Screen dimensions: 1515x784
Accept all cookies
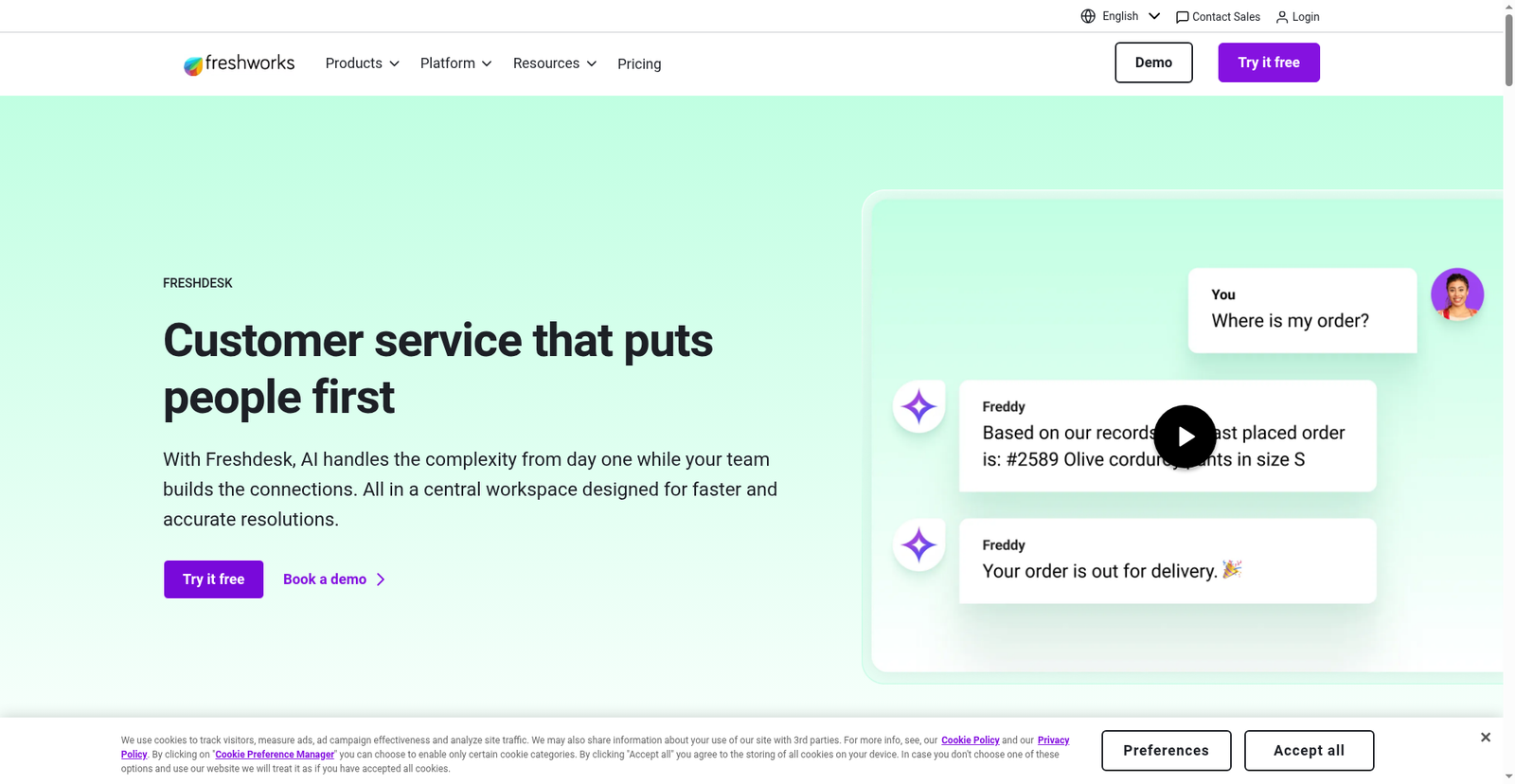(1309, 751)
